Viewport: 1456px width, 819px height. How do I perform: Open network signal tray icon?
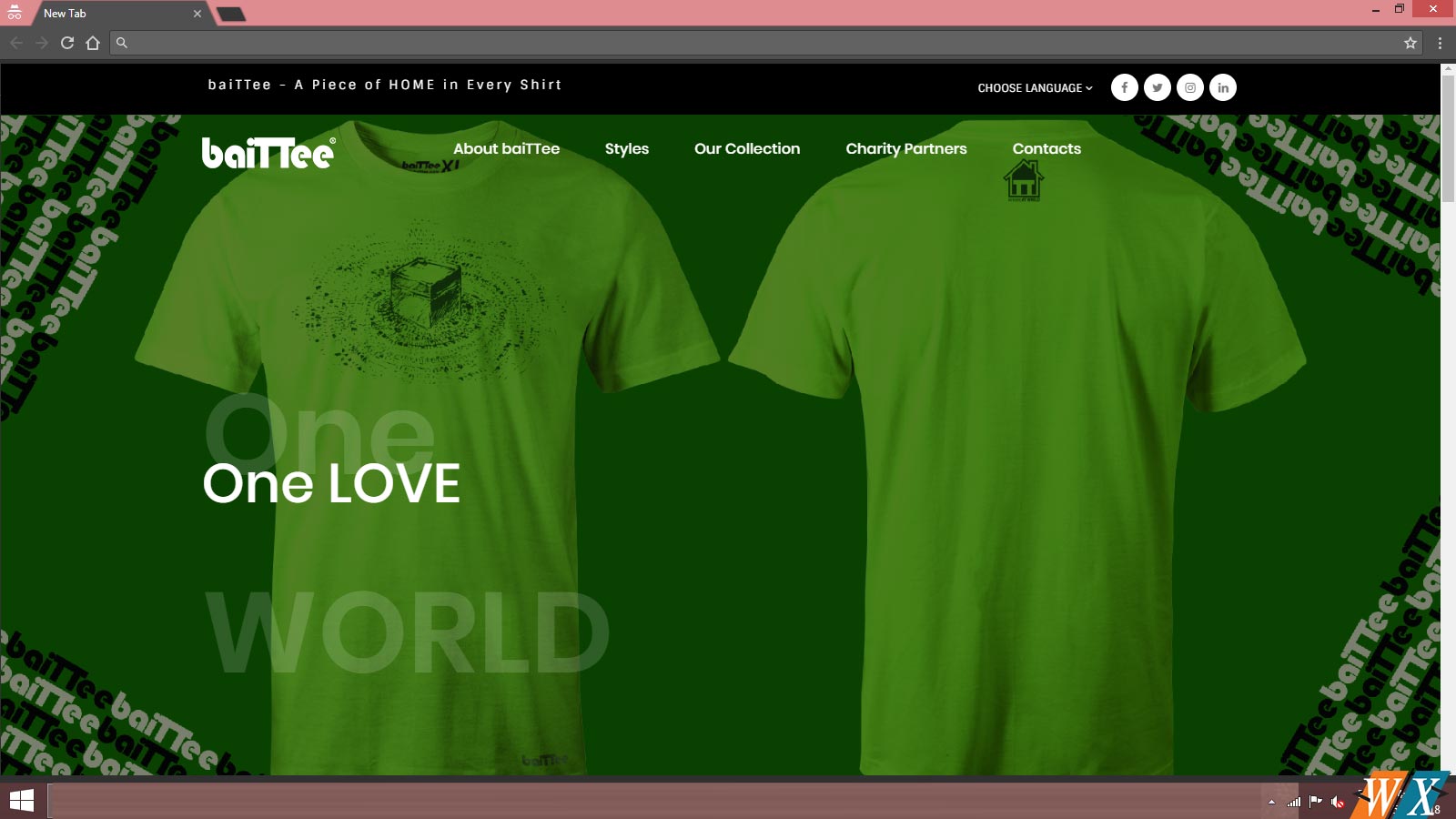(x=1294, y=802)
